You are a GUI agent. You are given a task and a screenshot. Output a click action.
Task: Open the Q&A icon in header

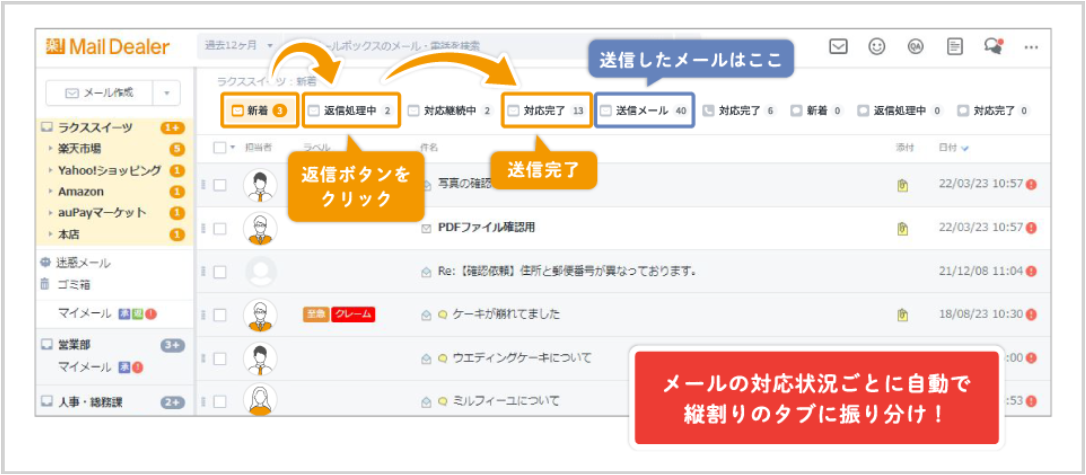tap(915, 47)
